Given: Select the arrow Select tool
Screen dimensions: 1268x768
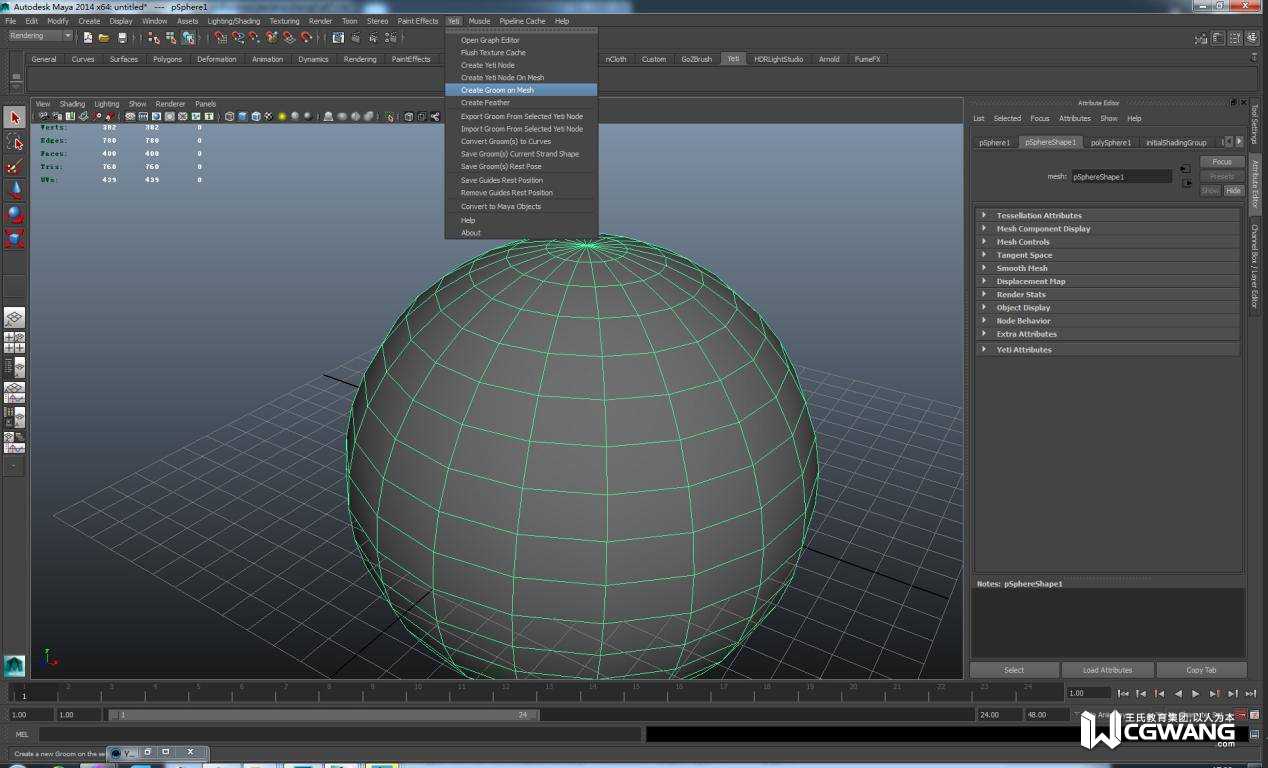Looking at the screenshot, I should pyautogui.click(x=14, y=118).
